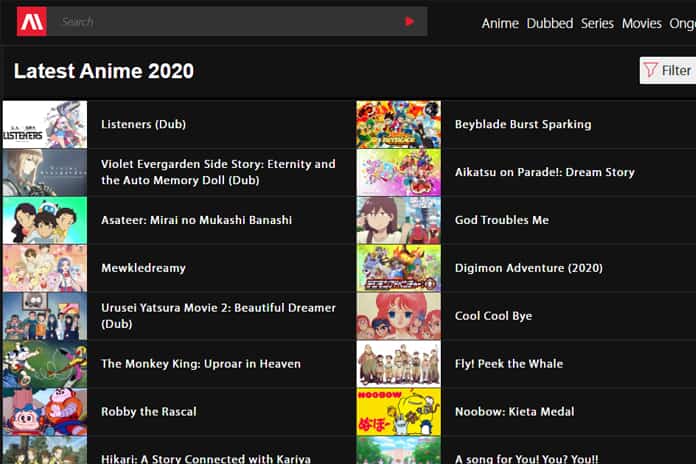Viewport: 696px width, 464px height.
Task: Click the Digimon Adventure thumbnail
Action: coord(399,268)
